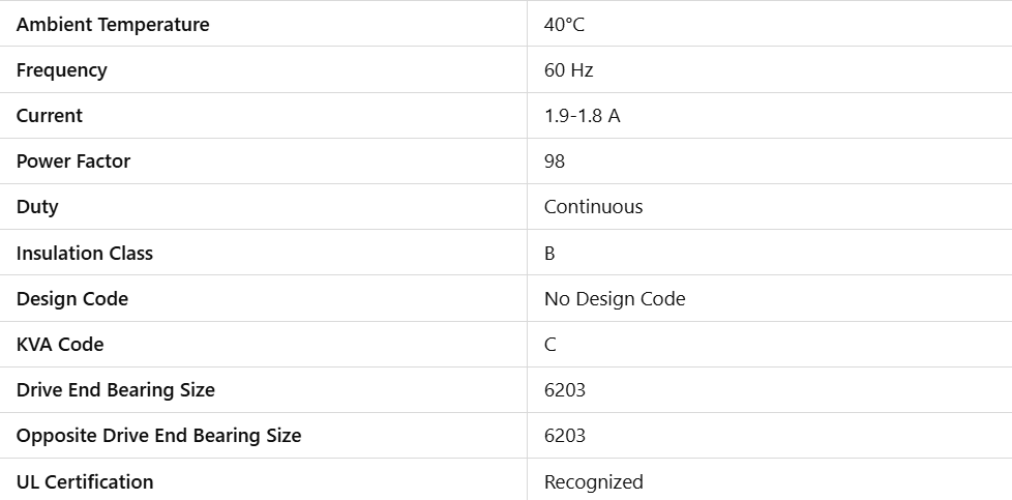Click the Drive End Bearing Size label
Image resolution: width=1012 pixels, height=500 pixels.
pos(115,390)
